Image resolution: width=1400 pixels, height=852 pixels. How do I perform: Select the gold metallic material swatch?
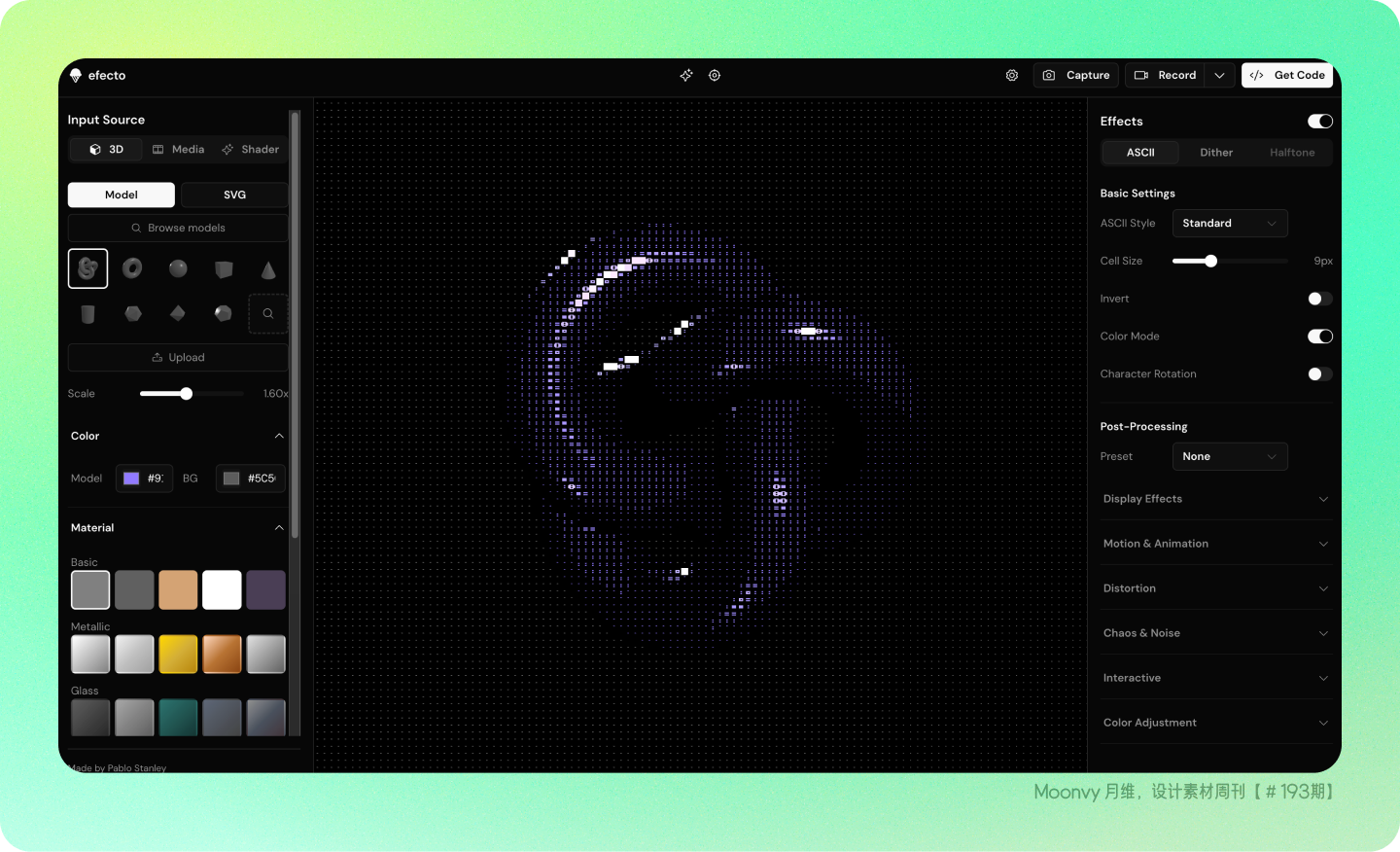point(178,655)
